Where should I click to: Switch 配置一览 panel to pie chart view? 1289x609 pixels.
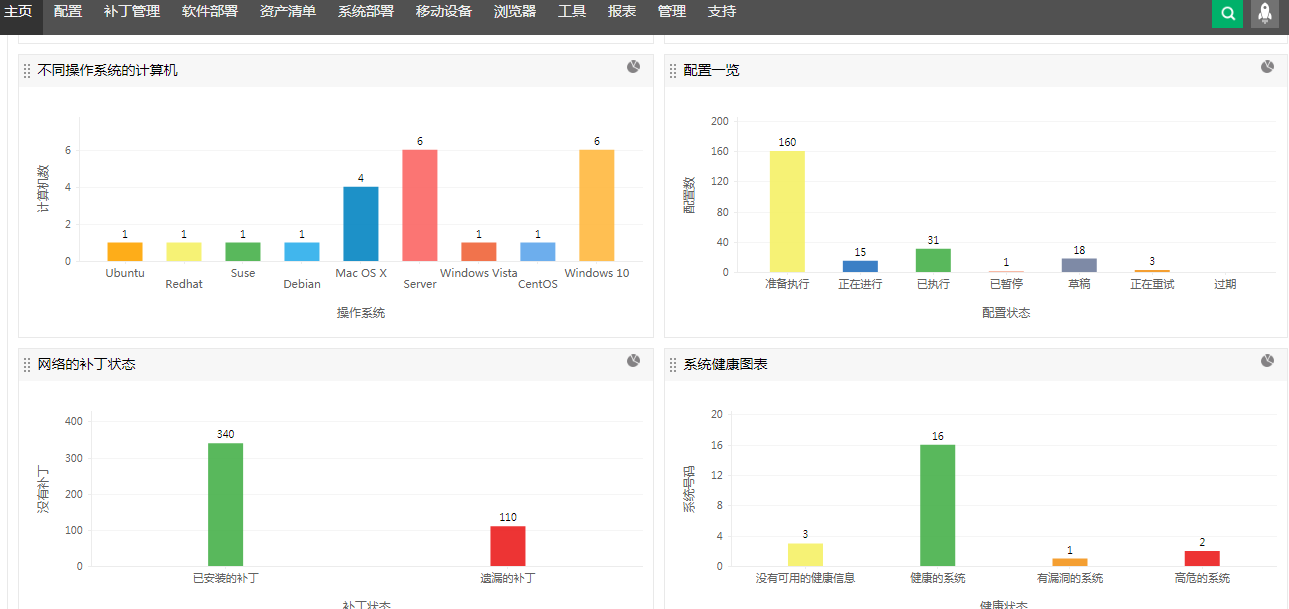tap(1267, 67)
